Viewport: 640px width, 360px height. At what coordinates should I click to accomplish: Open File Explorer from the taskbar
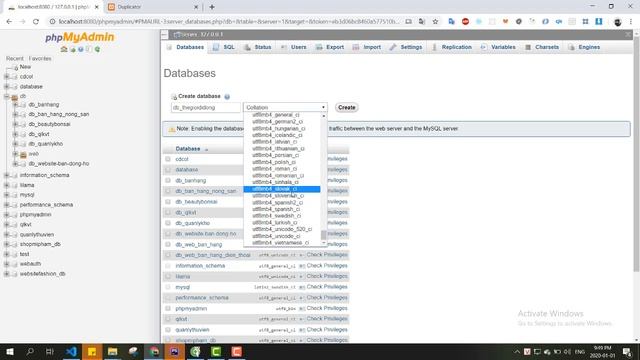click(x=113, y=351)
